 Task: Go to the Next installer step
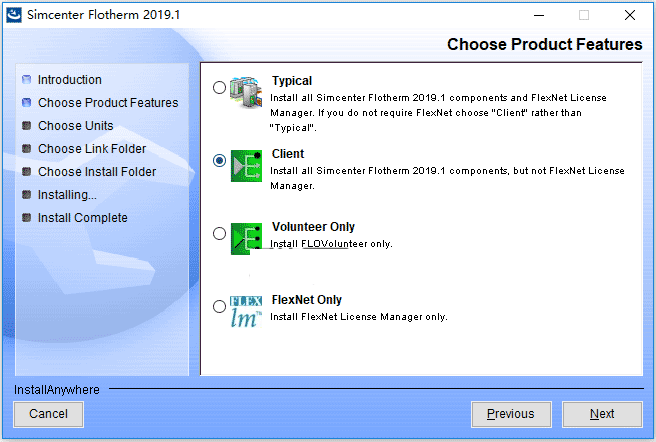(x=602, y=414)
